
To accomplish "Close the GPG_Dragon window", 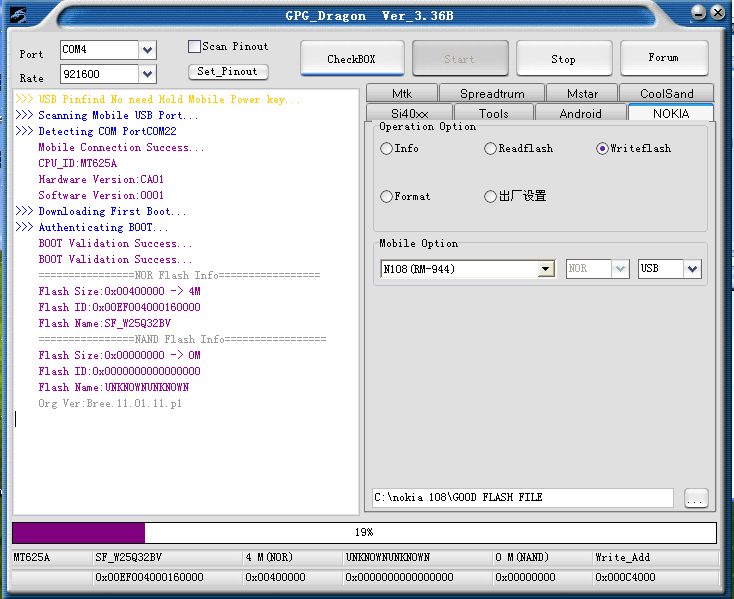I will [718, 12].
